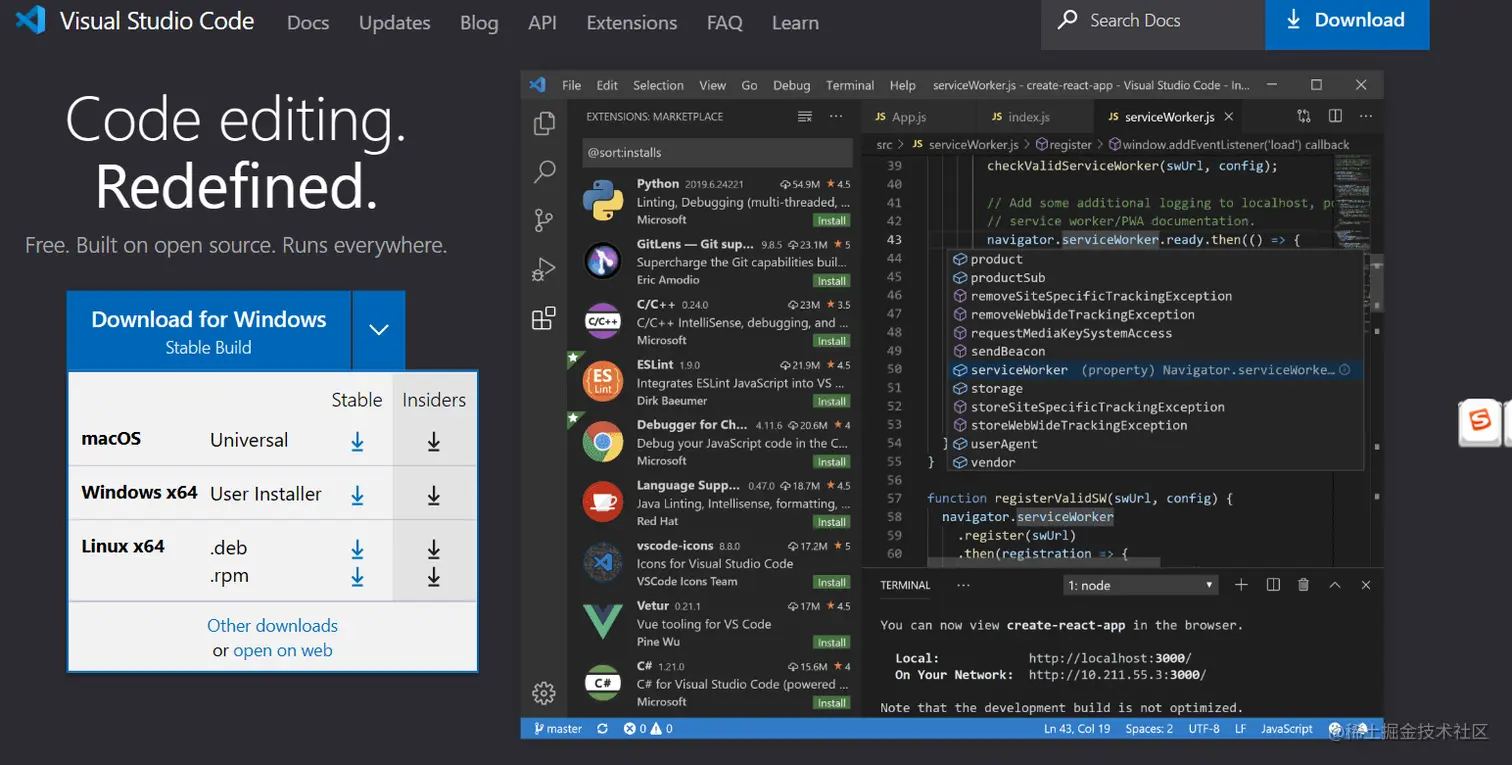This screenshot has width=1512, height=765.
Task: Open Explorer icon in the activity bar
Action: click(544, 123)
